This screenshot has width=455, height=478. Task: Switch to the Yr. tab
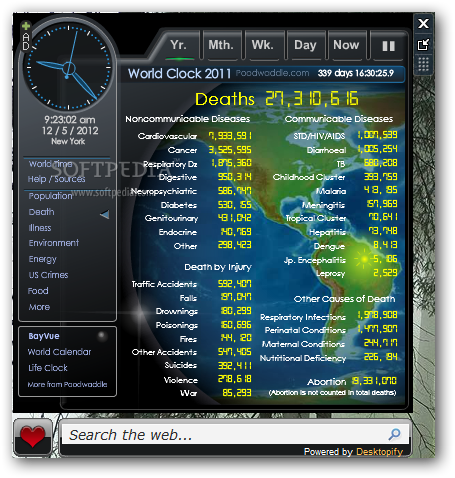click(178, 45)
